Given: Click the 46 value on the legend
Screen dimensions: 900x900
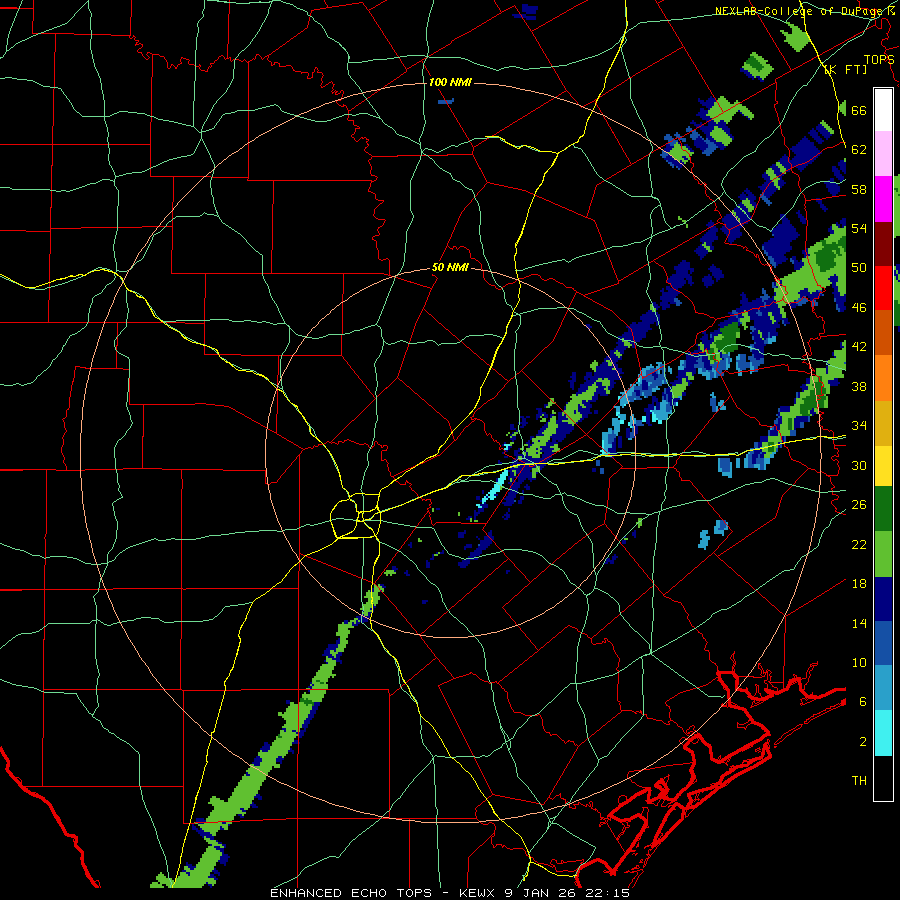Looking at the screenshot, I should 859,308.
